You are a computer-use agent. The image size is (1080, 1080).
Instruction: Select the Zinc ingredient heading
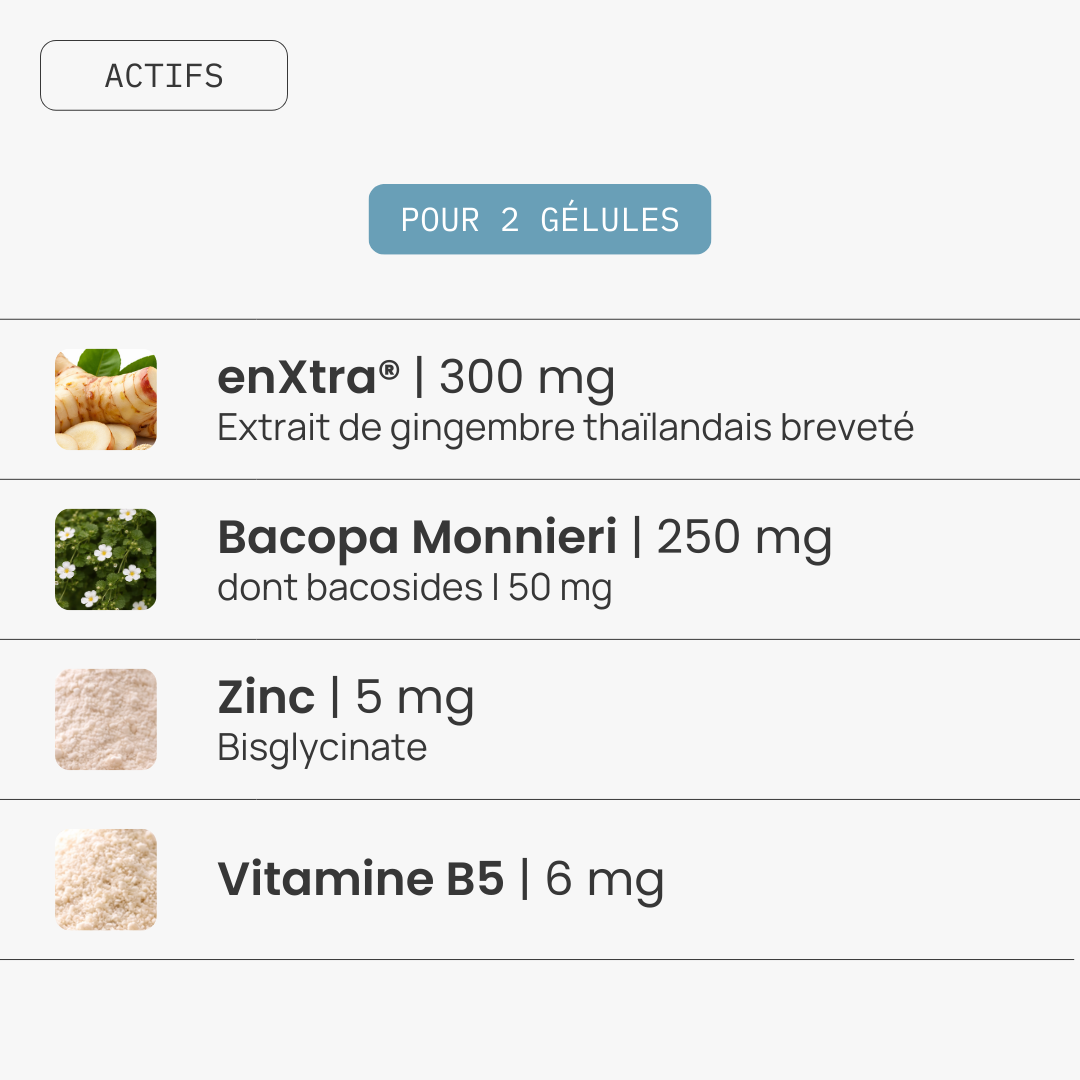[266, 698]
